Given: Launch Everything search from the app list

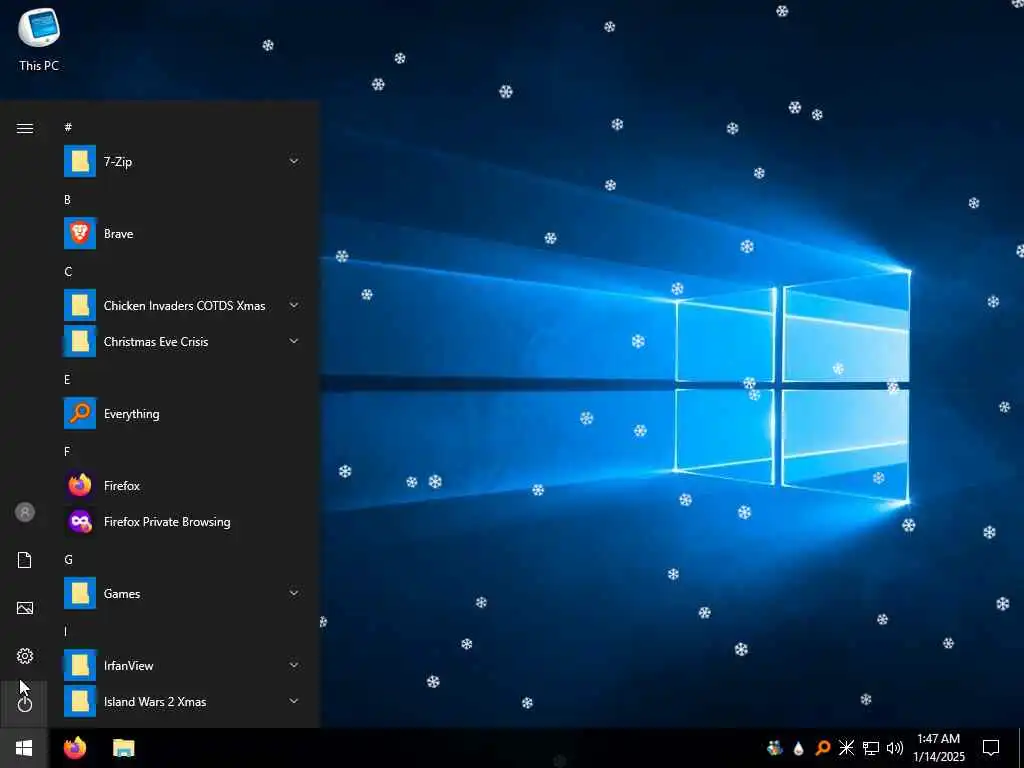Looking at the screenshot, I should point(183,413).
